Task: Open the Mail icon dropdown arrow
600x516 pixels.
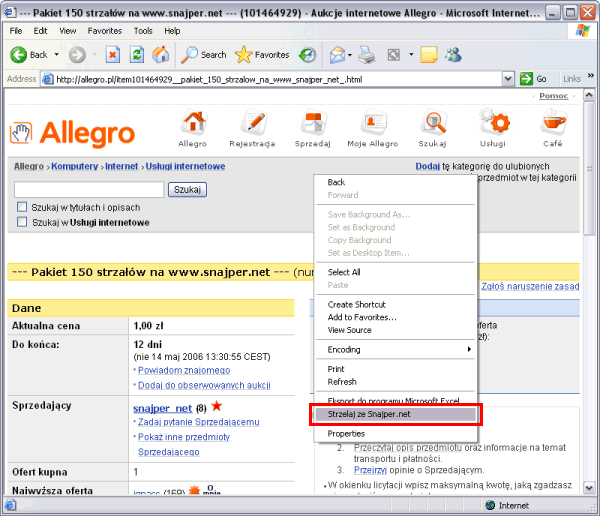Action: pyautogui.click(x=350, y=55)
